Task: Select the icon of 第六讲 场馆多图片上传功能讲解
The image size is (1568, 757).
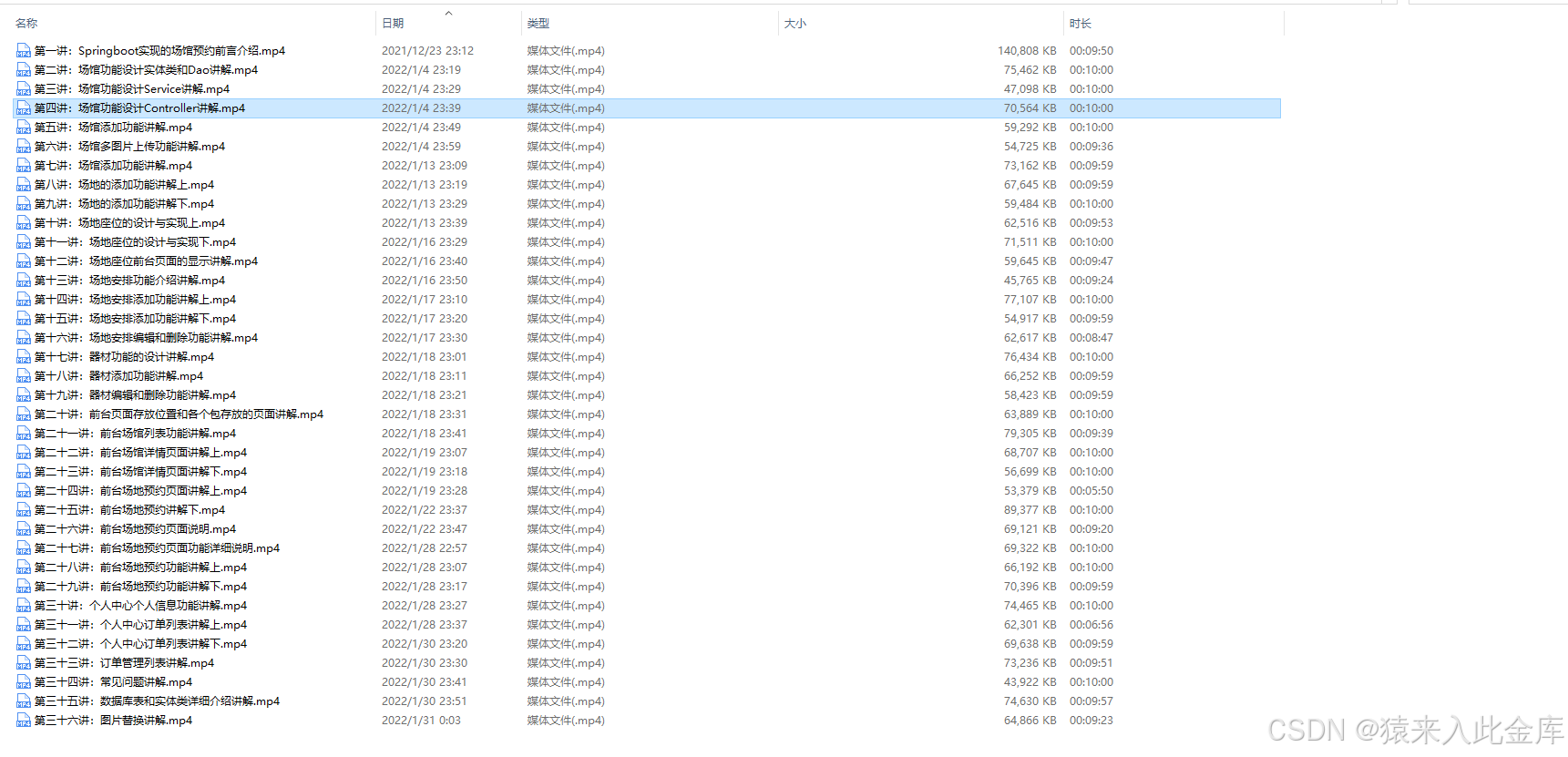Action: tap(24, 147)
